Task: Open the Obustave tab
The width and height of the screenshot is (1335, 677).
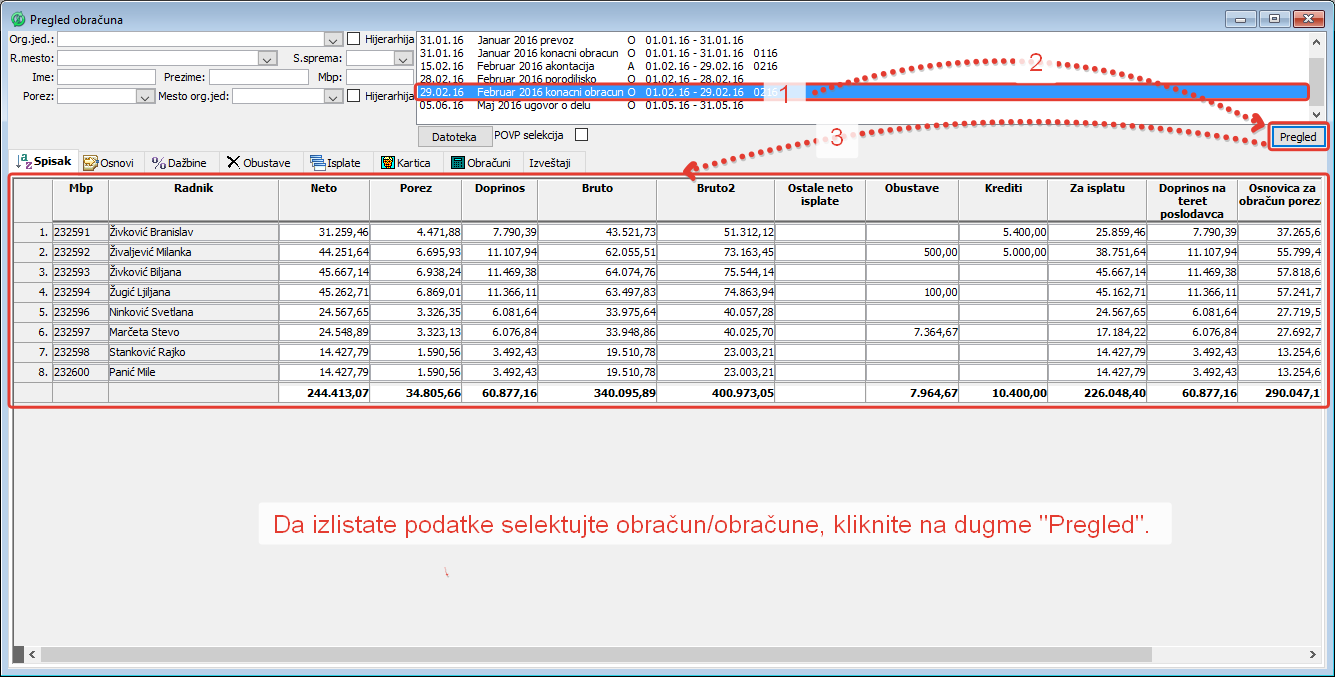Action: [258, 162]
